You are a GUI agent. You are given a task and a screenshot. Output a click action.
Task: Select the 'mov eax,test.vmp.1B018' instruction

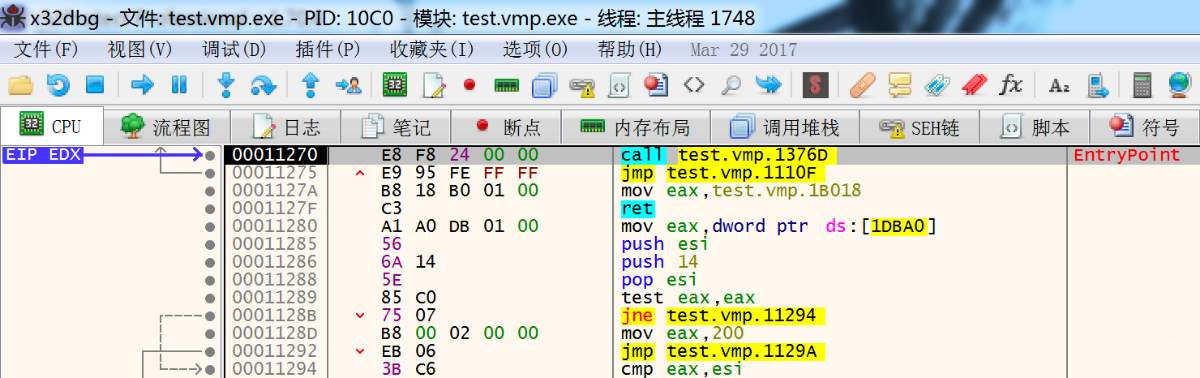[741, 191]
